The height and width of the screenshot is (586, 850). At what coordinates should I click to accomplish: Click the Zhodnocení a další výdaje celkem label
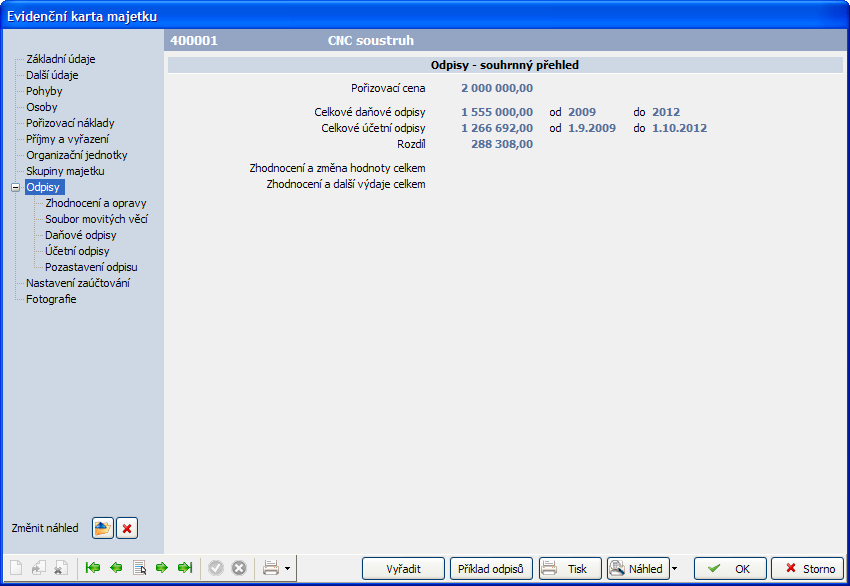[x=346, y=184]
